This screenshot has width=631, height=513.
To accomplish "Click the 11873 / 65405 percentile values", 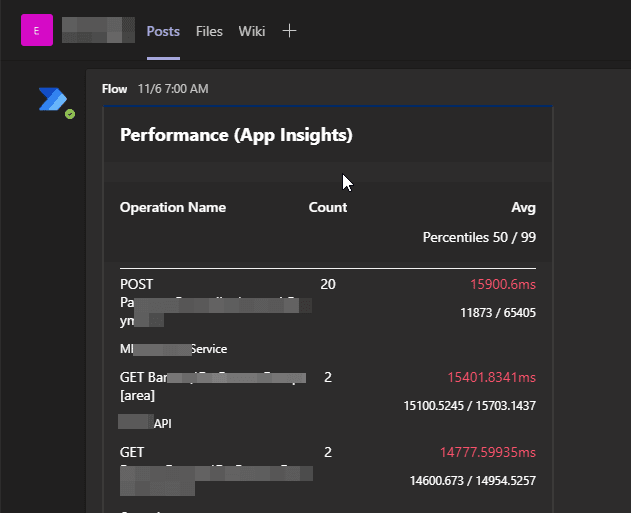I will point(498,313).
